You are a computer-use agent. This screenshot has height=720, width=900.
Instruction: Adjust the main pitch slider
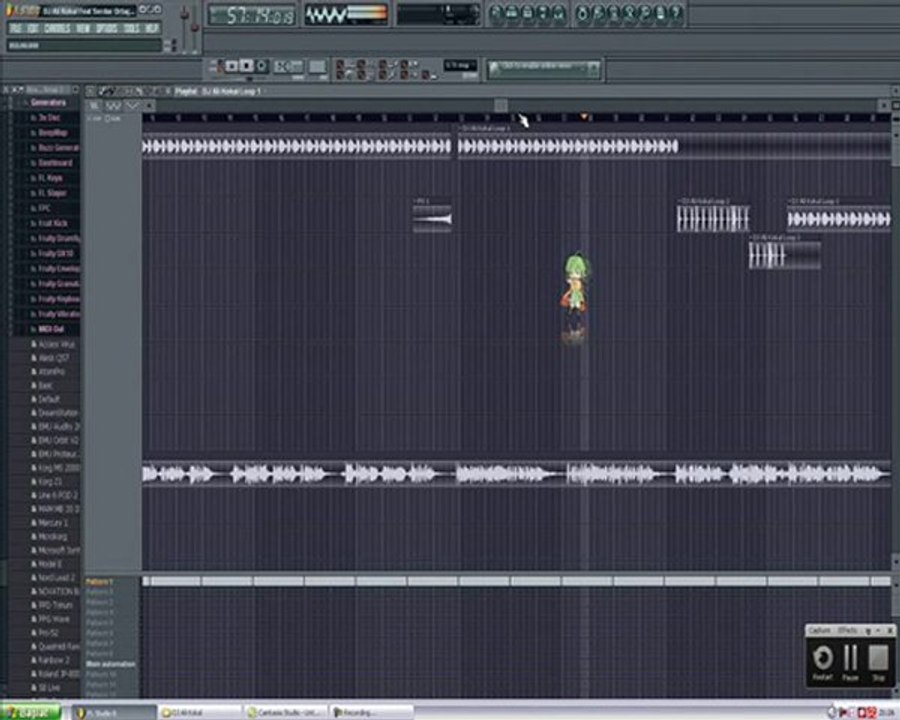195,29
